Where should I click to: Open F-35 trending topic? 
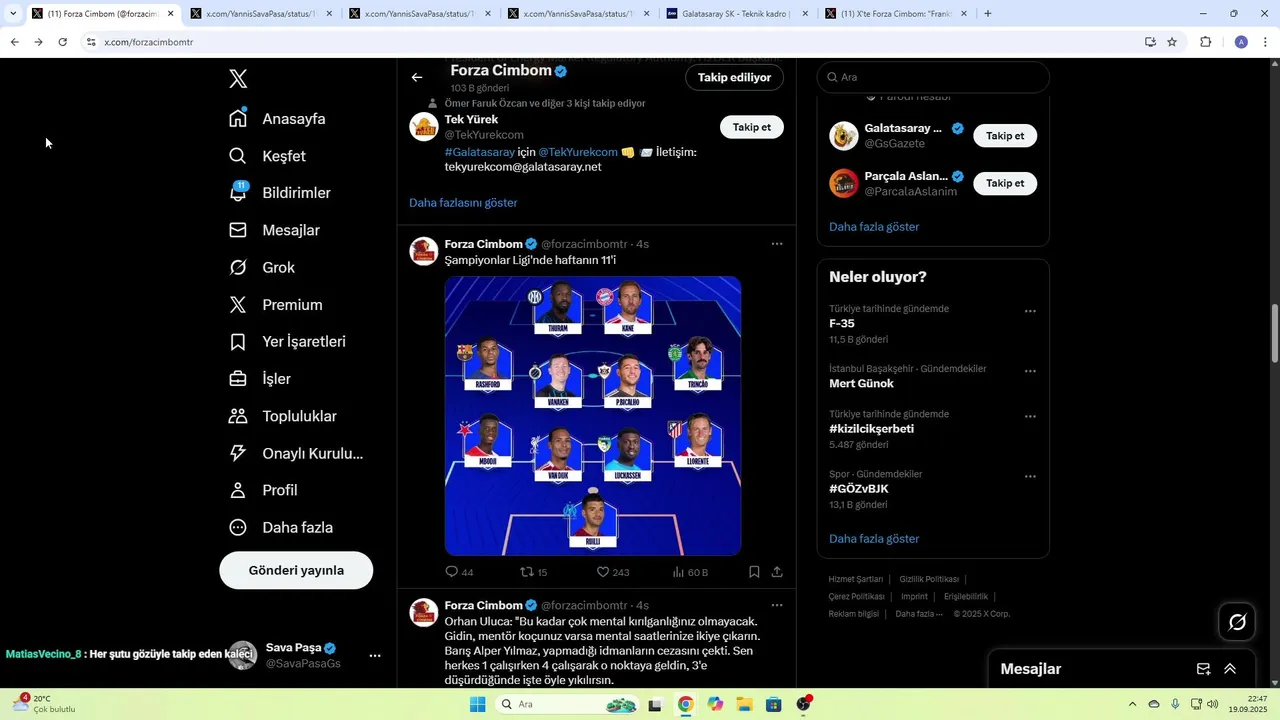[842, 324]
